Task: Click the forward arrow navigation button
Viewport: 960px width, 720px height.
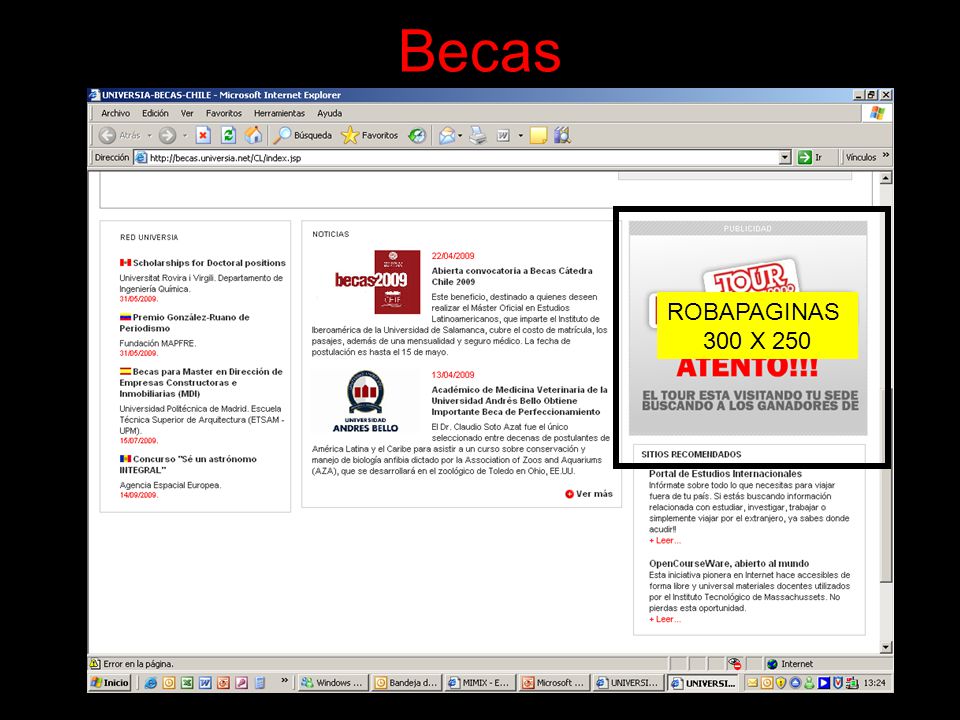Action: 167,135
